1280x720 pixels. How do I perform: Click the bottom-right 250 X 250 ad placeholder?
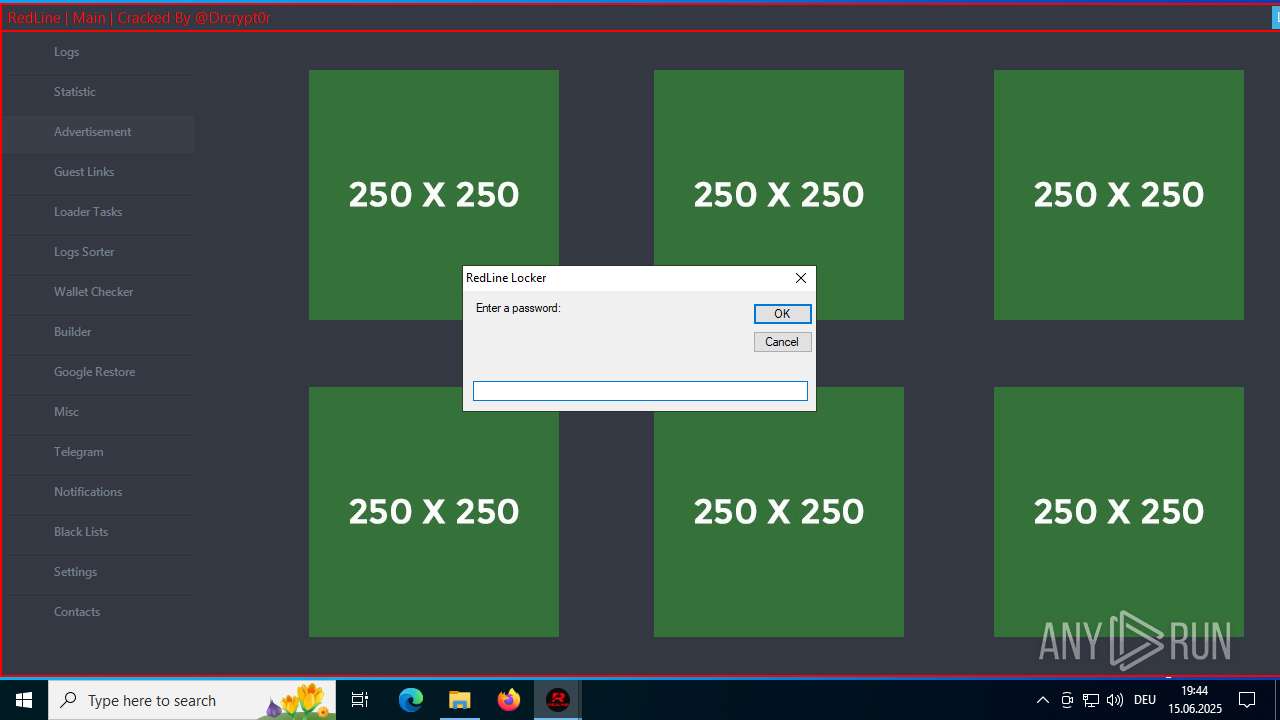pyautogui.click(x=1119, y=512)
